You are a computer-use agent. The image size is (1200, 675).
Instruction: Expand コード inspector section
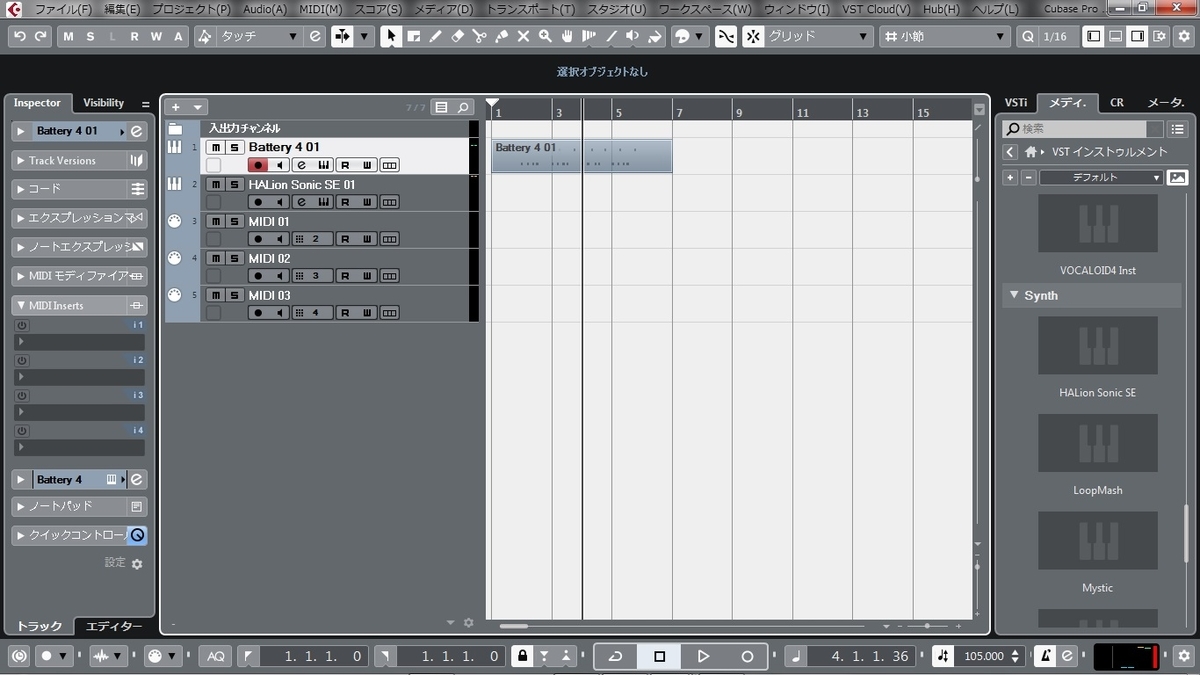click(x=20, y=188)
